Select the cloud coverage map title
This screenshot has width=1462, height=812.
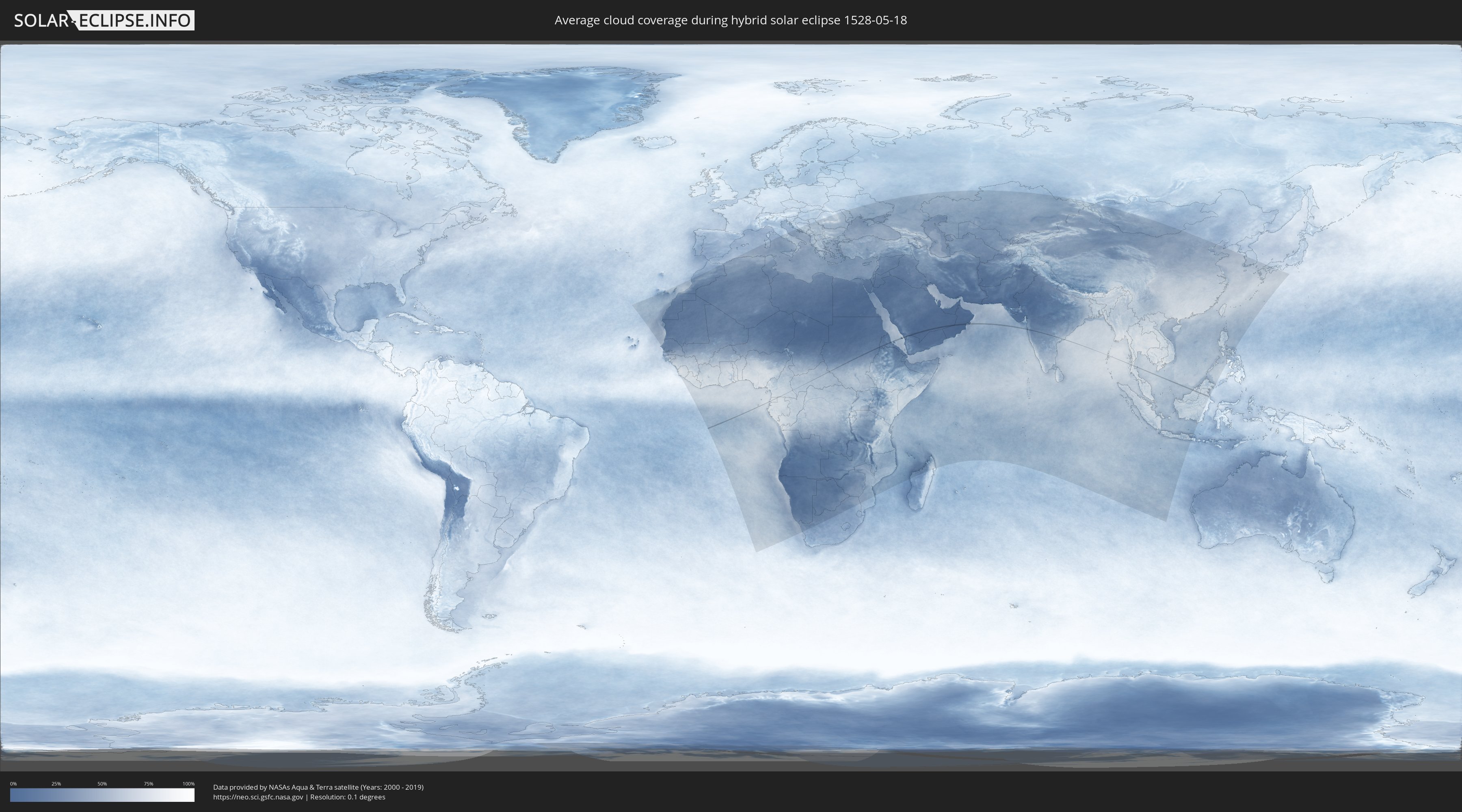click(x=731, y=20)
